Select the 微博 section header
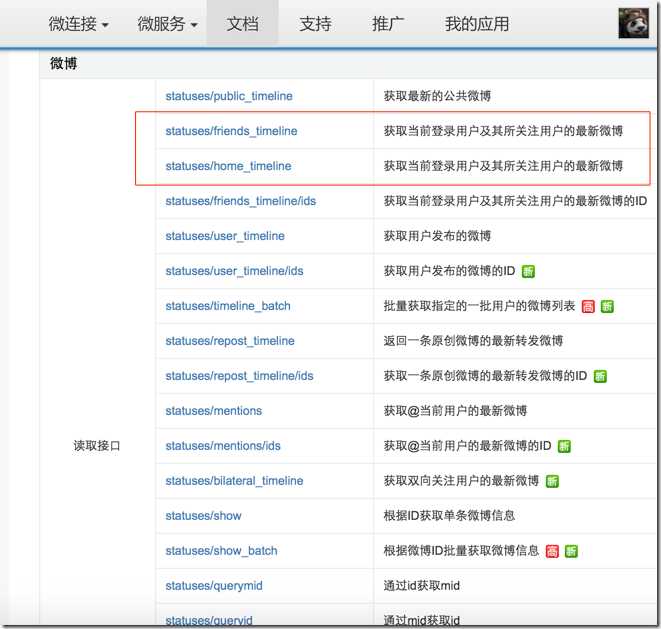This screenshot has height=629, width=661. point(64,64)
